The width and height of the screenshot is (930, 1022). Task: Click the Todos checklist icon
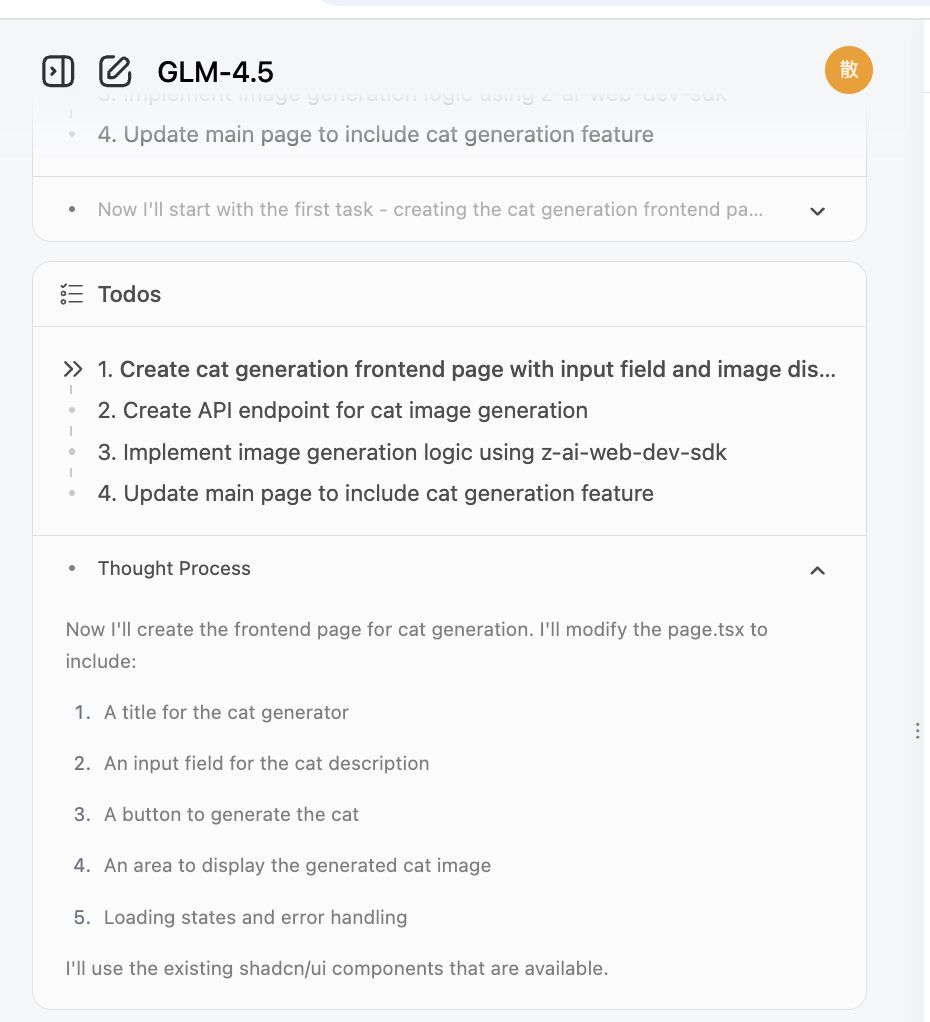tap(71, 294)
